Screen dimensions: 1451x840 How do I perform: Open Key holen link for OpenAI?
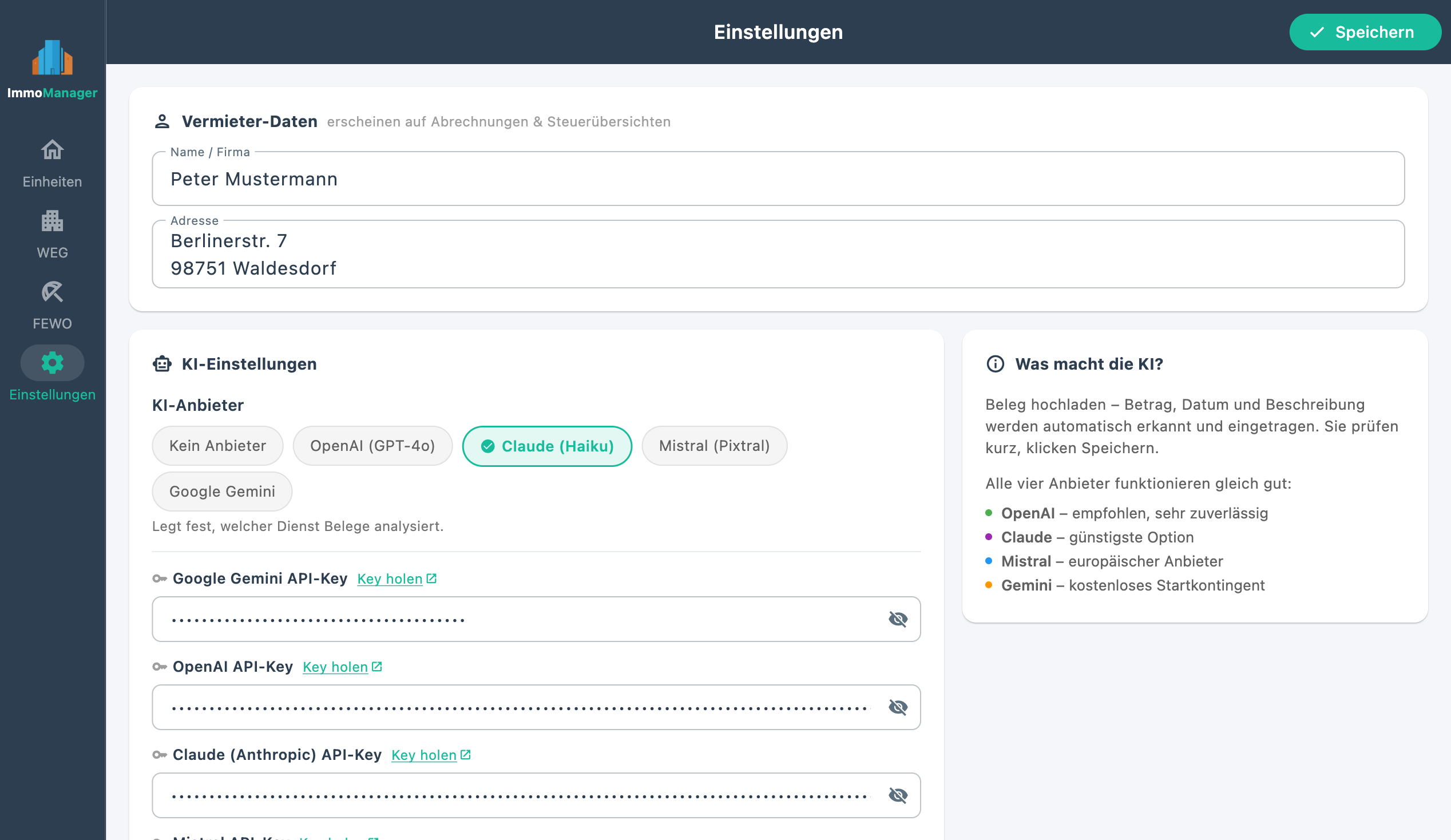pyautogui.click(x=335, y=667)
